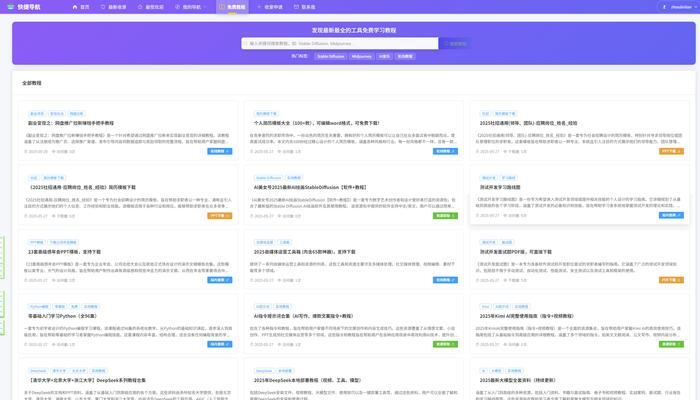This screenshot has width=700, height=400.
Task: Open 零基础入门学习Python（全94集） card title
Action: coord(62,316)
